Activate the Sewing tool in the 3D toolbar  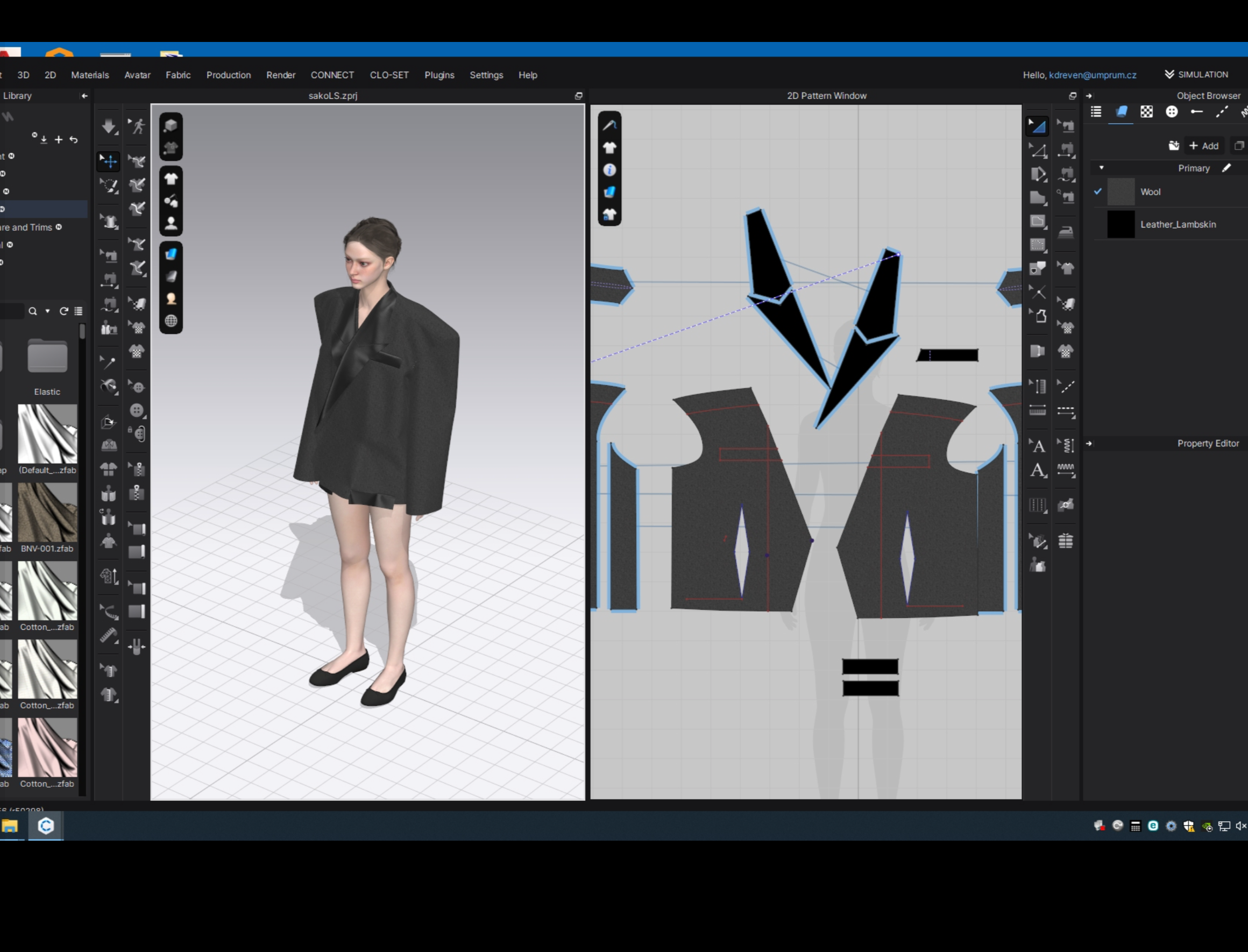click(x=109, y=254)
